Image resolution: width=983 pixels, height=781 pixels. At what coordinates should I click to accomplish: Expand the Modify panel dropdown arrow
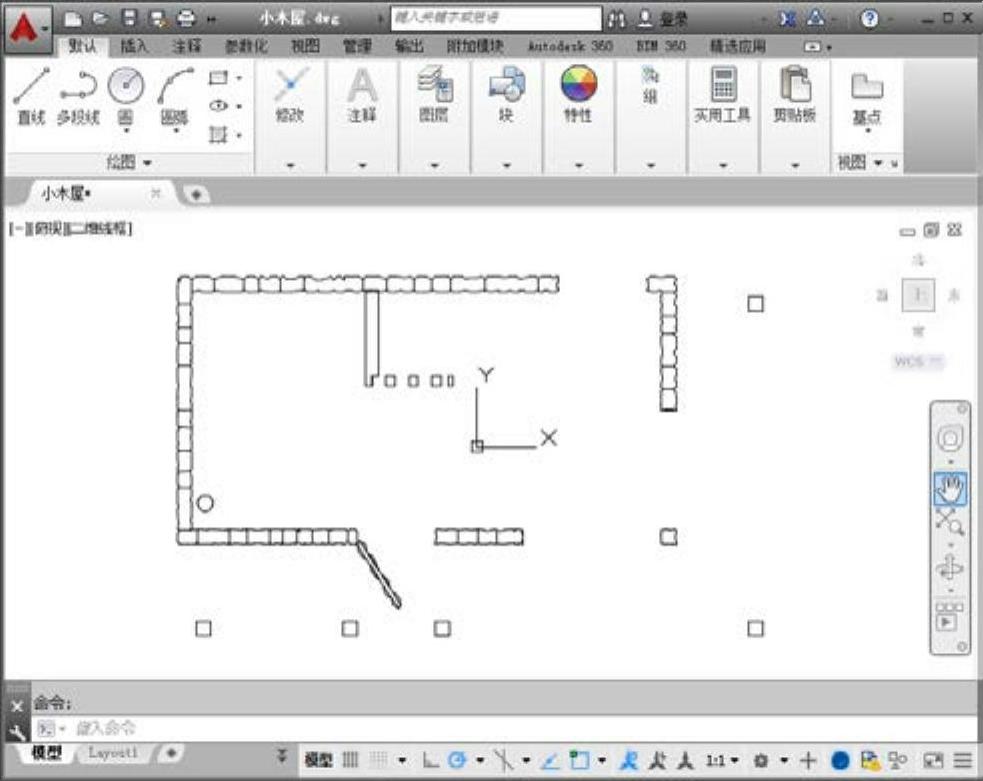[290, 165]
